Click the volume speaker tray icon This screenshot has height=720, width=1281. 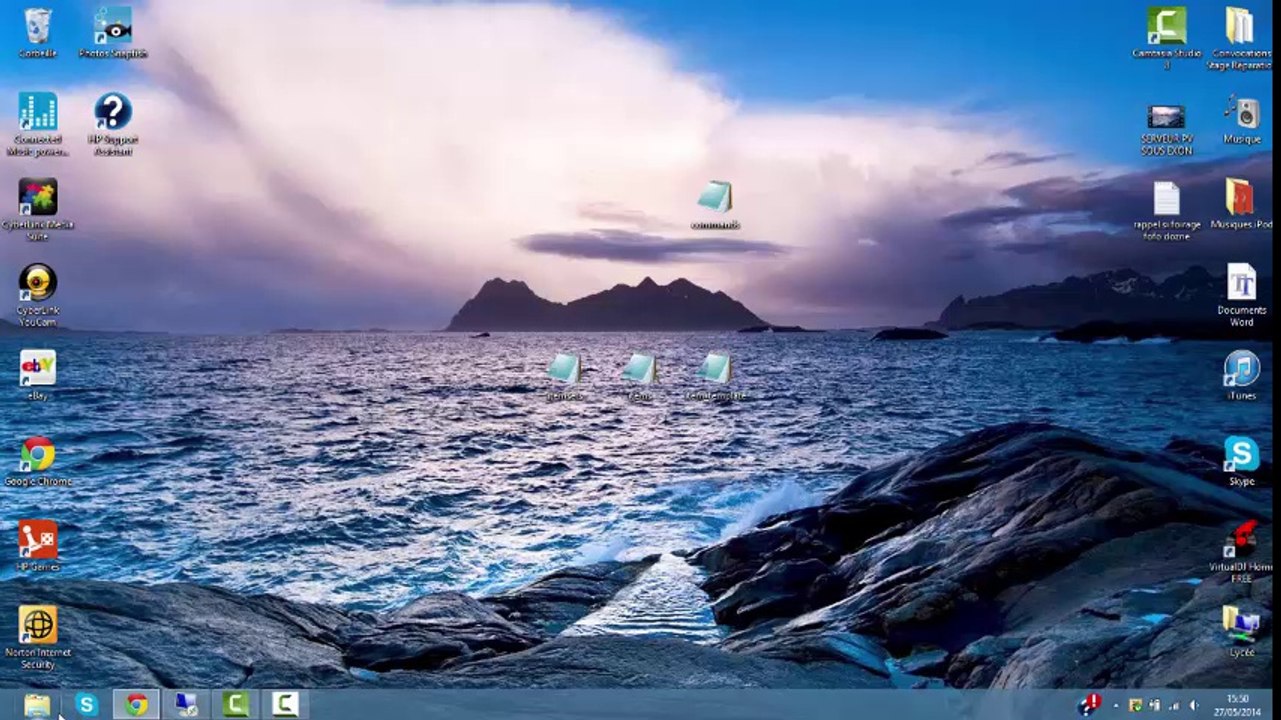(1193, 705)
